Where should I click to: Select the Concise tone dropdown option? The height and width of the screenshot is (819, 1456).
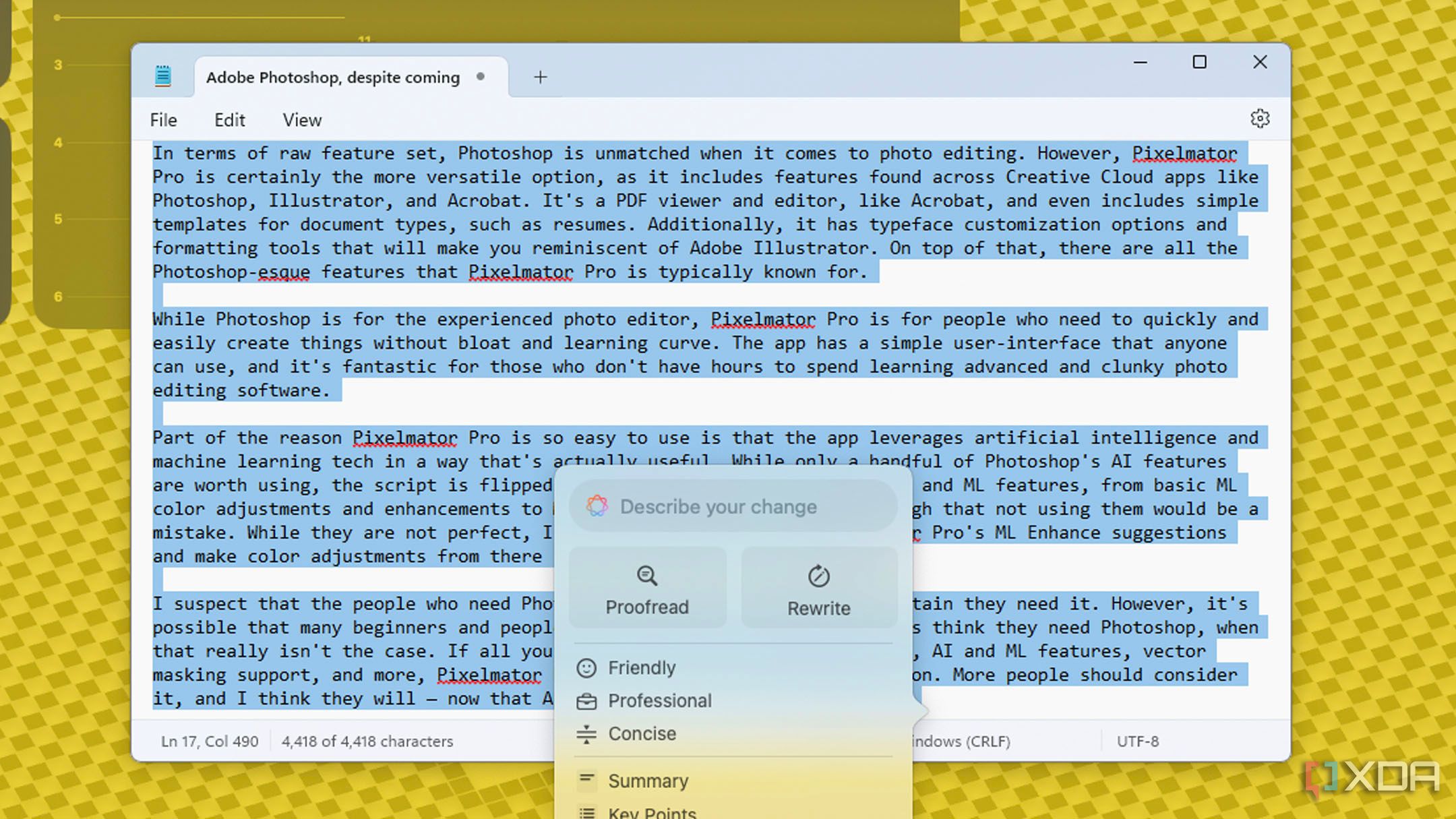point(640,733)
